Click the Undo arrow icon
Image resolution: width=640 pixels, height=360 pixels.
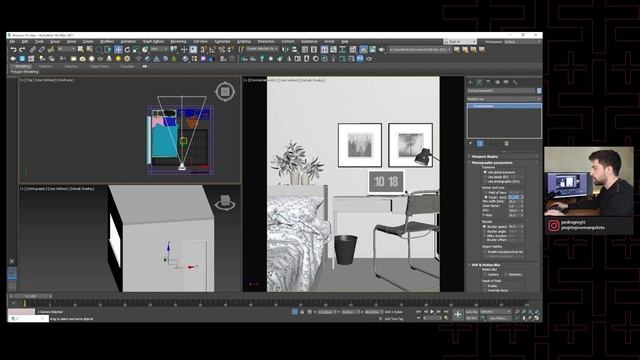pos(13,49)
